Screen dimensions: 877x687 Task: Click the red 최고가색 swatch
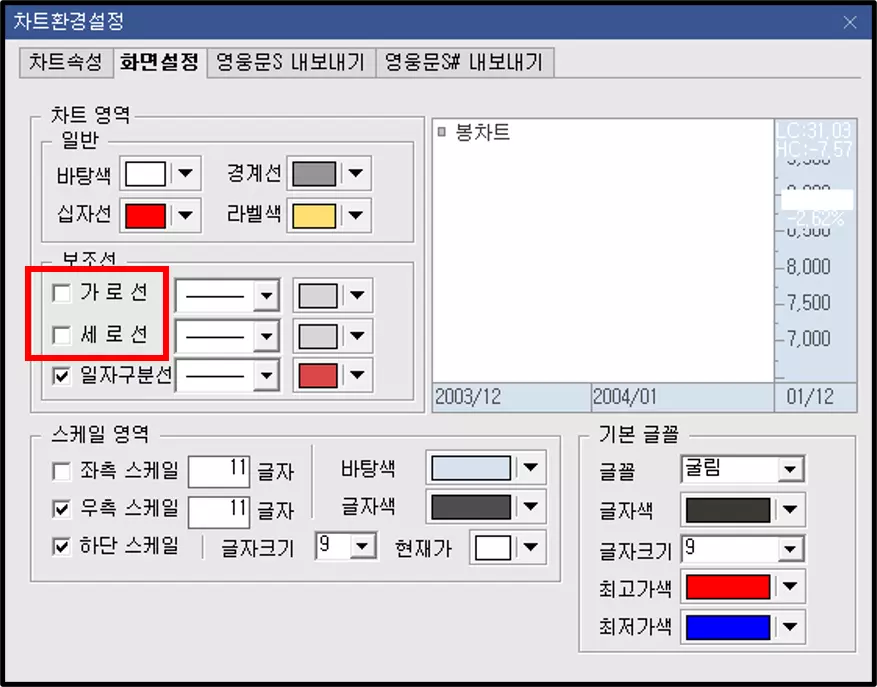coord(728,587)
